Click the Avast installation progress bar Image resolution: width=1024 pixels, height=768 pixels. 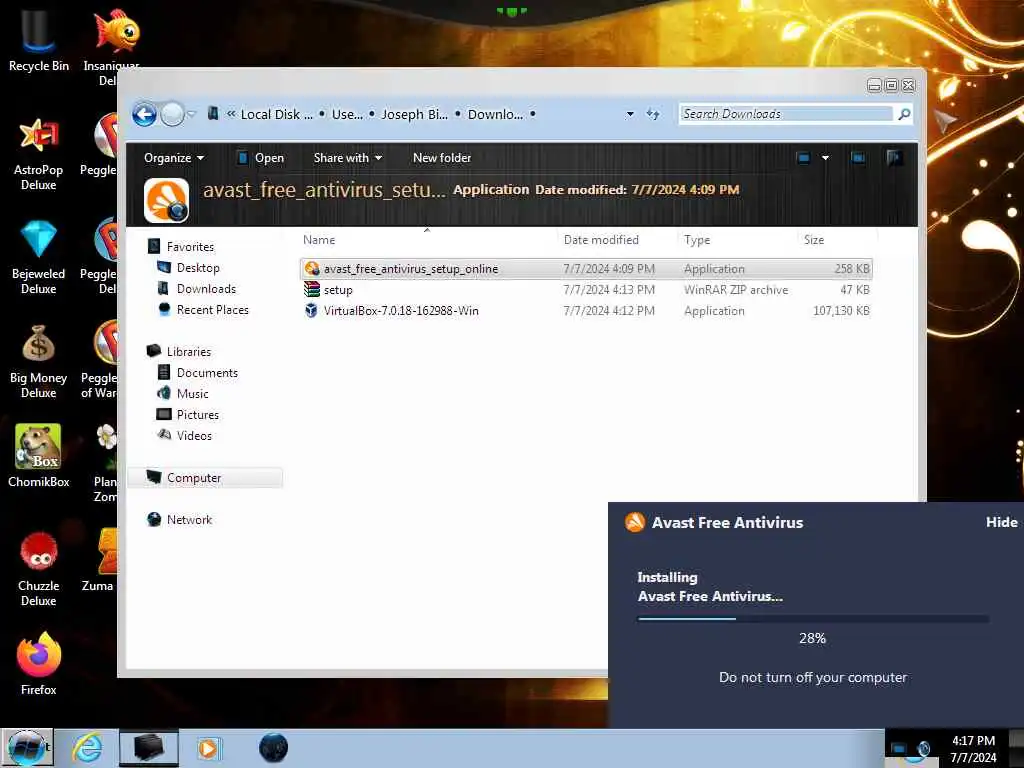point(813,618)
